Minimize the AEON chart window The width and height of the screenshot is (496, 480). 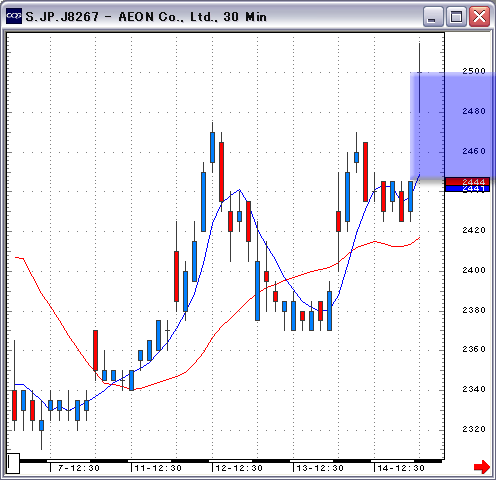[x=433, y=16]
